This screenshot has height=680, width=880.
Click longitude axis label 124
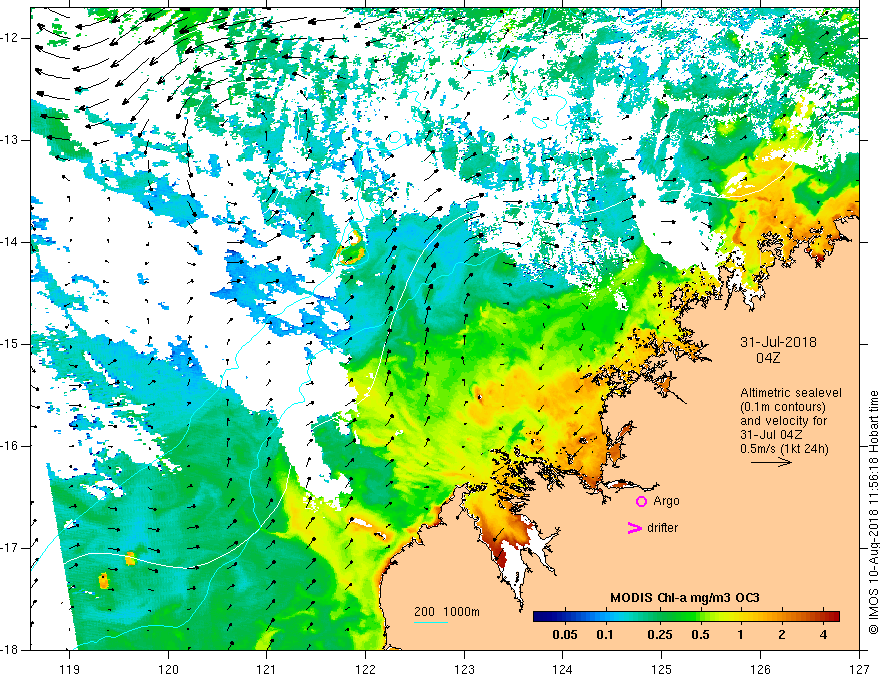563,669
